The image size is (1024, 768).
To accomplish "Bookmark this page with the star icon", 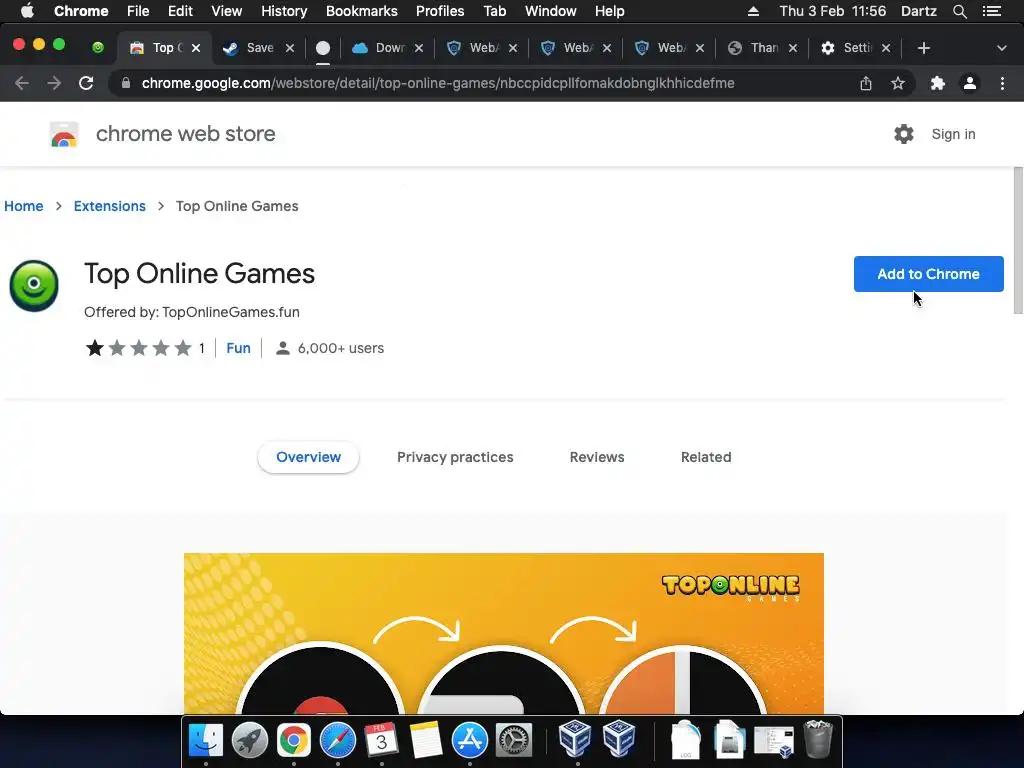I will pyautogui.click(x=898, y=83).
